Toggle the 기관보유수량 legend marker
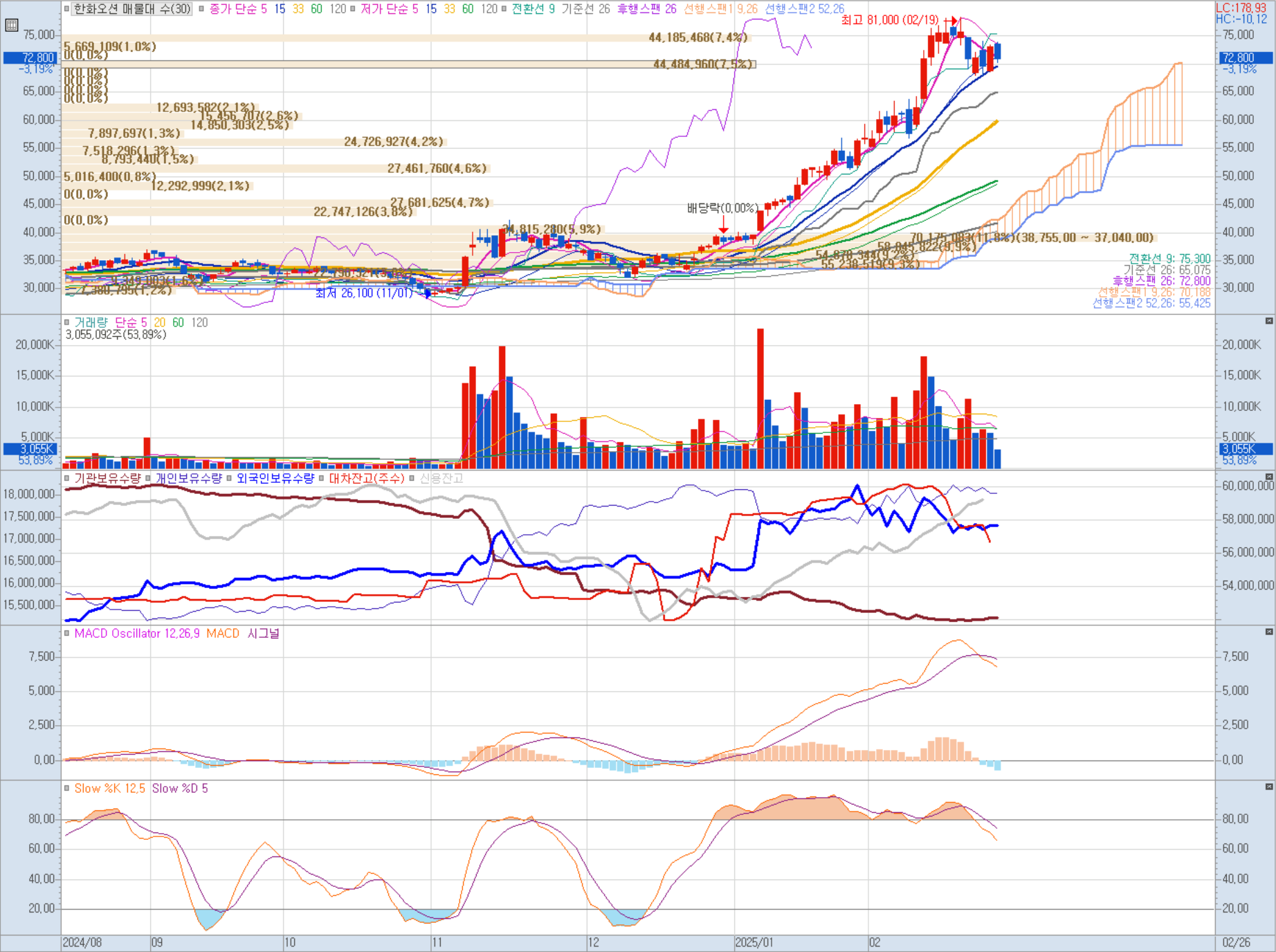The height and width of the screenshot is (952, 1276). click(67, 478)
